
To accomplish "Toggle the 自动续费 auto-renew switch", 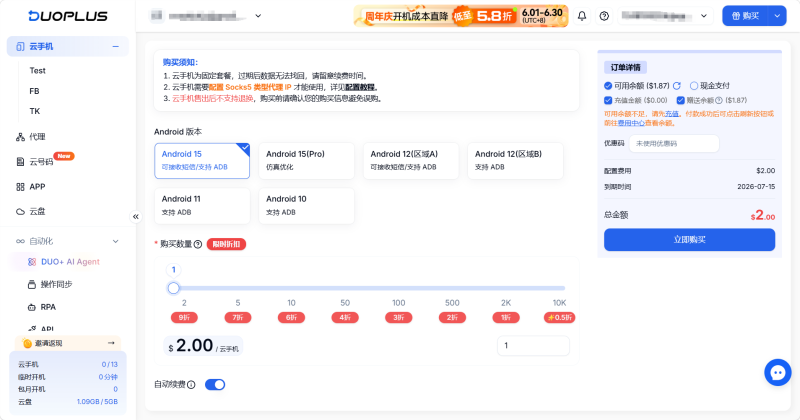I will pyautogui.click(x=215, y=385).
